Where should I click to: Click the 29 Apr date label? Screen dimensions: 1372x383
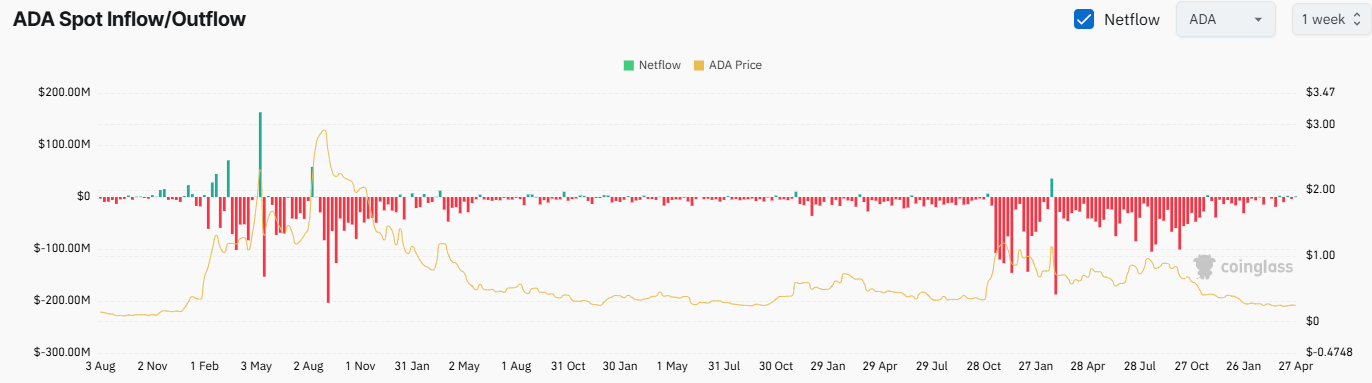coord(880,367)
